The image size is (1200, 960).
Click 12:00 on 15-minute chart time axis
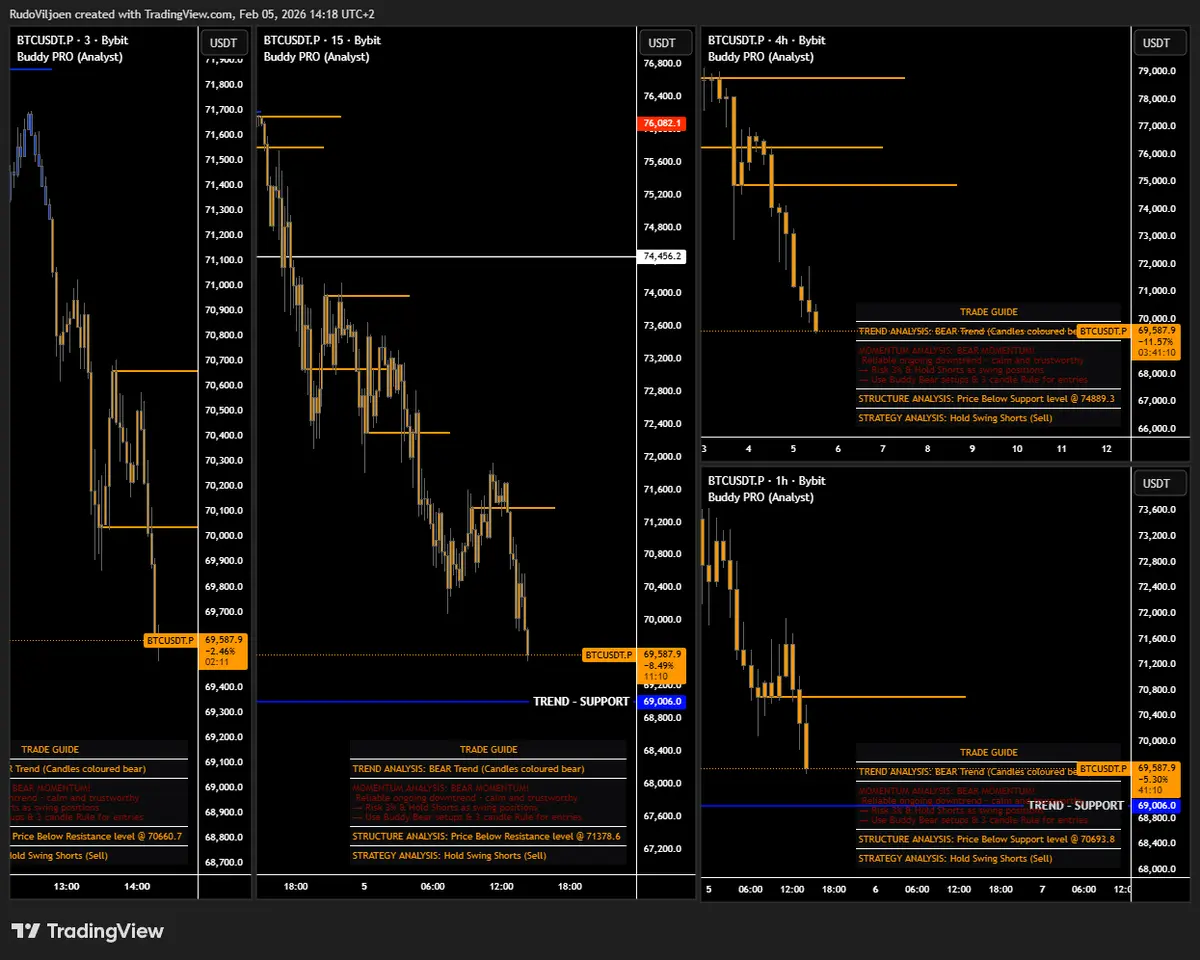pyautogui.click(x=501, y=887)
